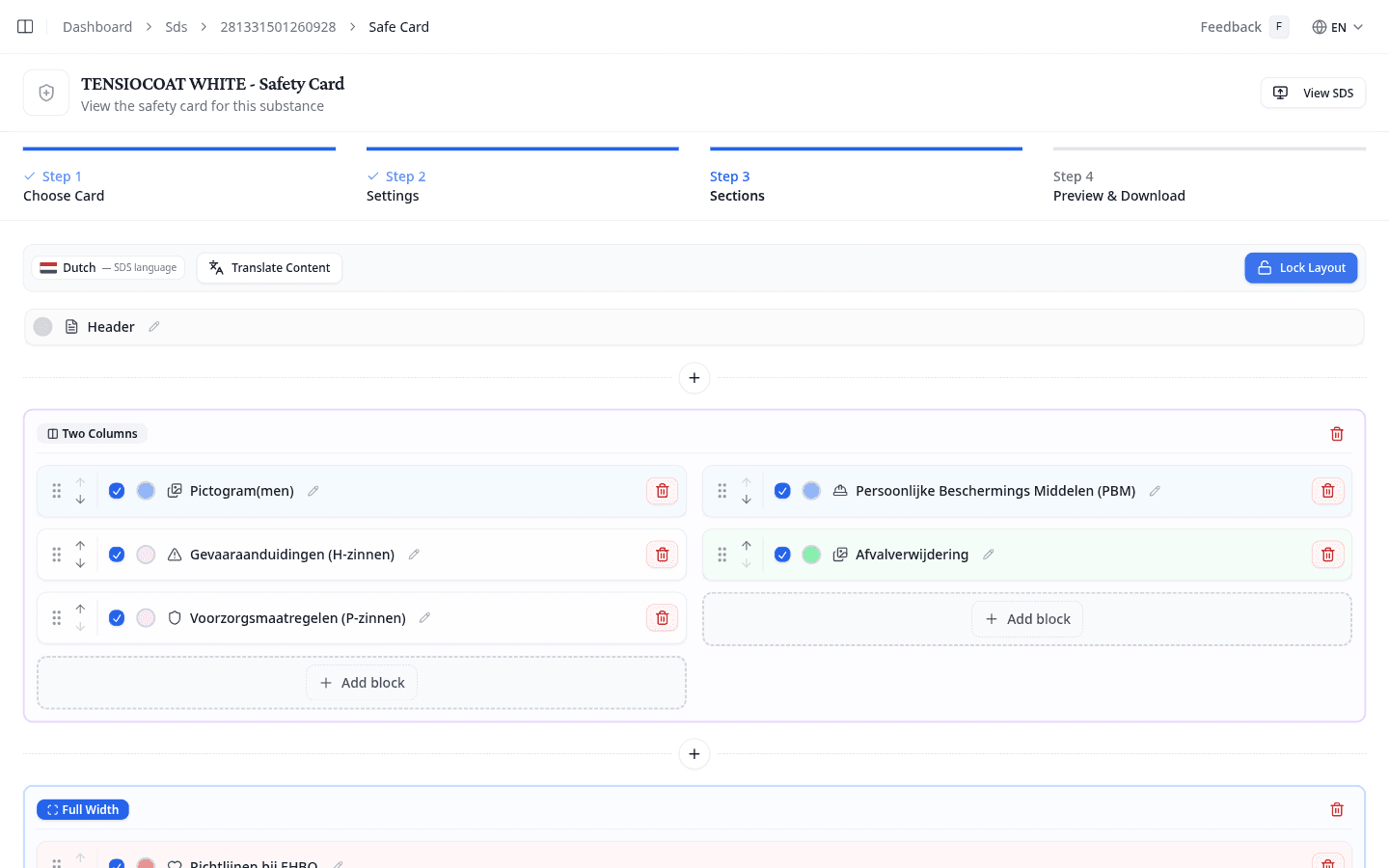Viewport: 1389px width, 868px height.
Task: Uncheck the Gevaaraanduidingen (H-zinnen) checkbox
Action: 117,555
